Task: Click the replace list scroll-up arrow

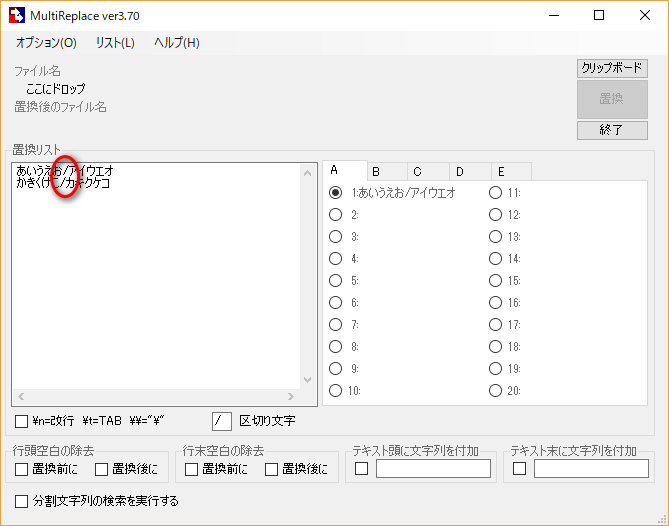Action: click(307, 173)
